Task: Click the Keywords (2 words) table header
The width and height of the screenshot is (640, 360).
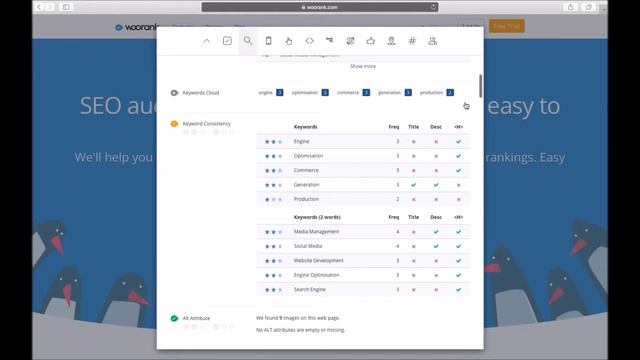Action: point(317,217)
